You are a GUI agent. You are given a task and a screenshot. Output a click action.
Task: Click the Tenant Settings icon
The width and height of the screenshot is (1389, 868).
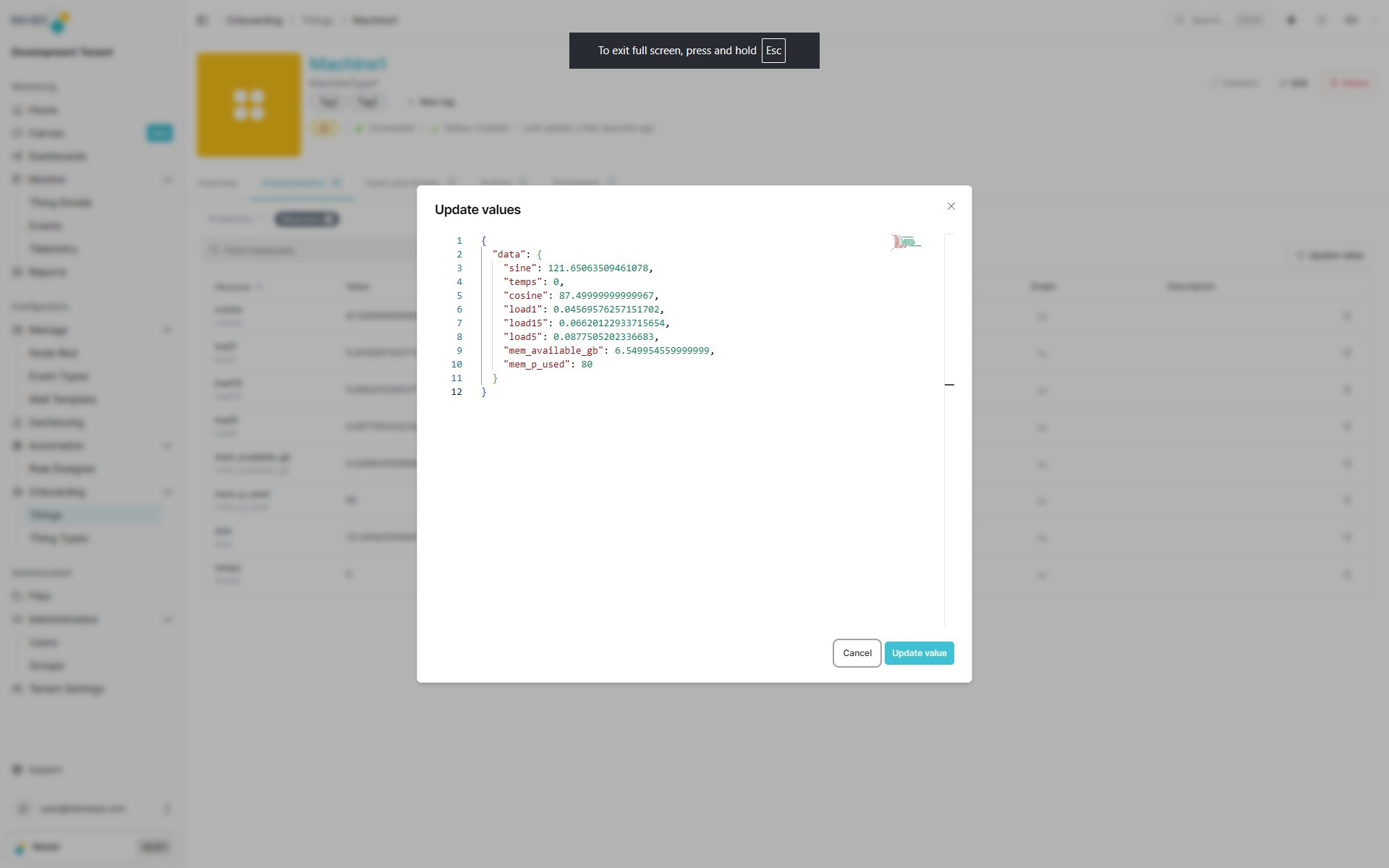point(17,689)
